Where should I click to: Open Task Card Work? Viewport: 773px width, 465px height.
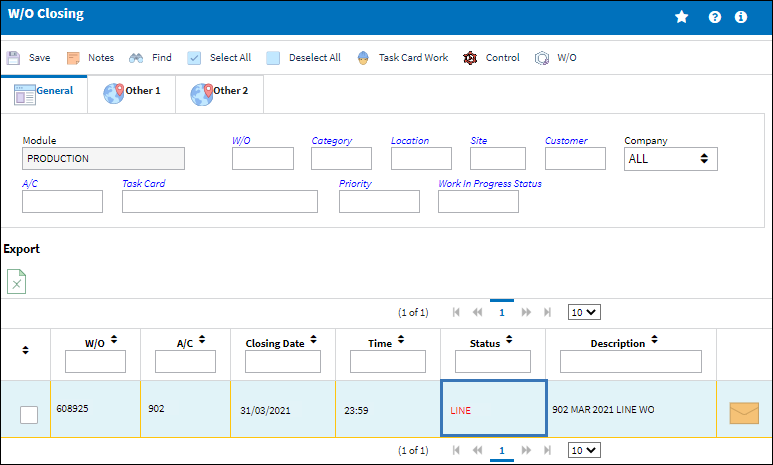[x=403, y=58]
